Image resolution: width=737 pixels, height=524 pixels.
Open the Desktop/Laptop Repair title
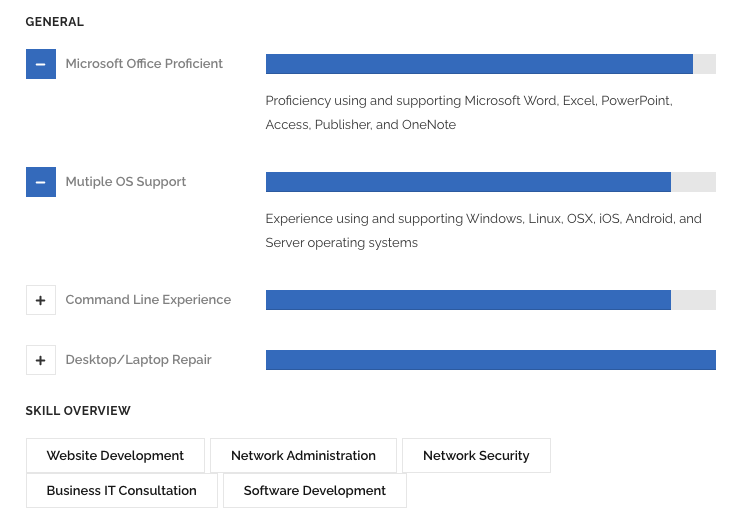click(138, 360)
